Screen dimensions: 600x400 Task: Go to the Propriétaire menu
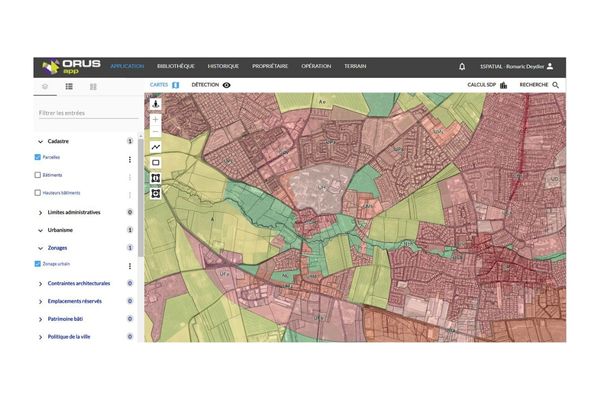(271, 66)
